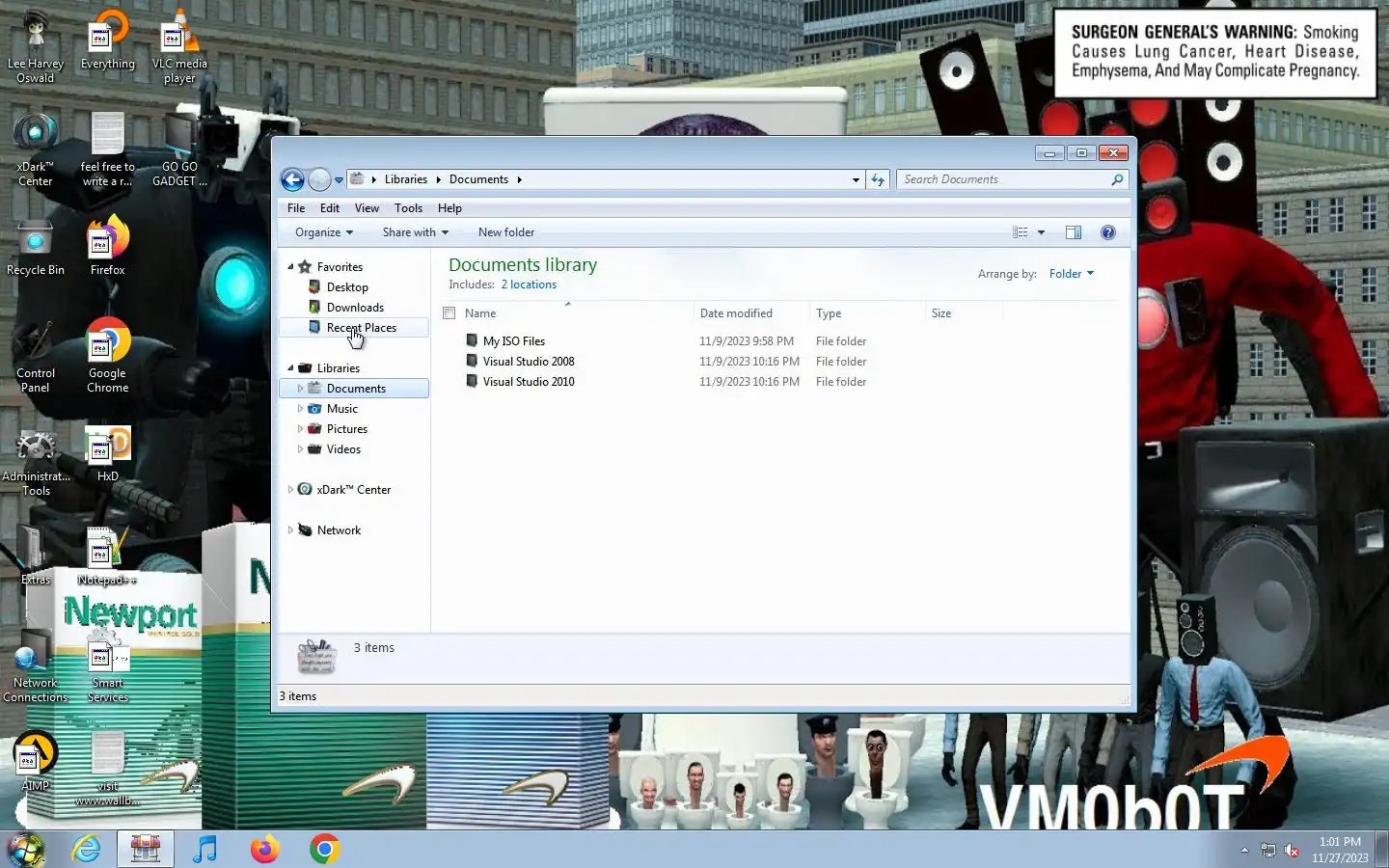Open Lee Harvey Oswald desktop icon
The image size is (1389, 868).
(36, 46)
